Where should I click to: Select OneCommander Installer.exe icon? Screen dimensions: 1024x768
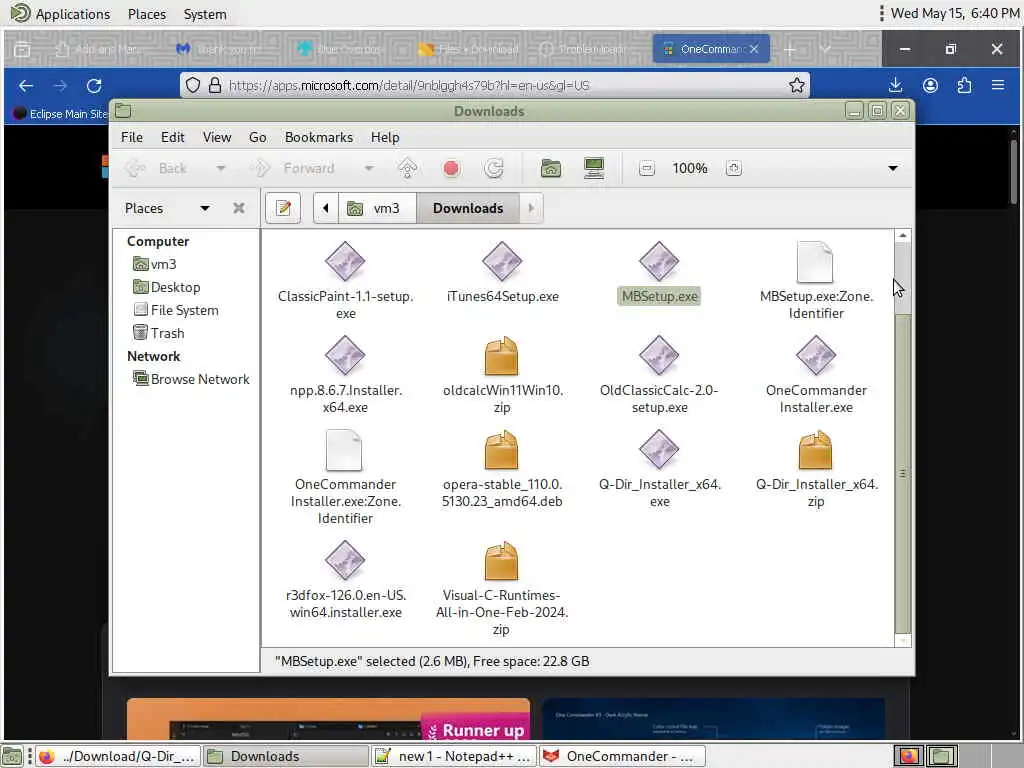coord(816,356)
